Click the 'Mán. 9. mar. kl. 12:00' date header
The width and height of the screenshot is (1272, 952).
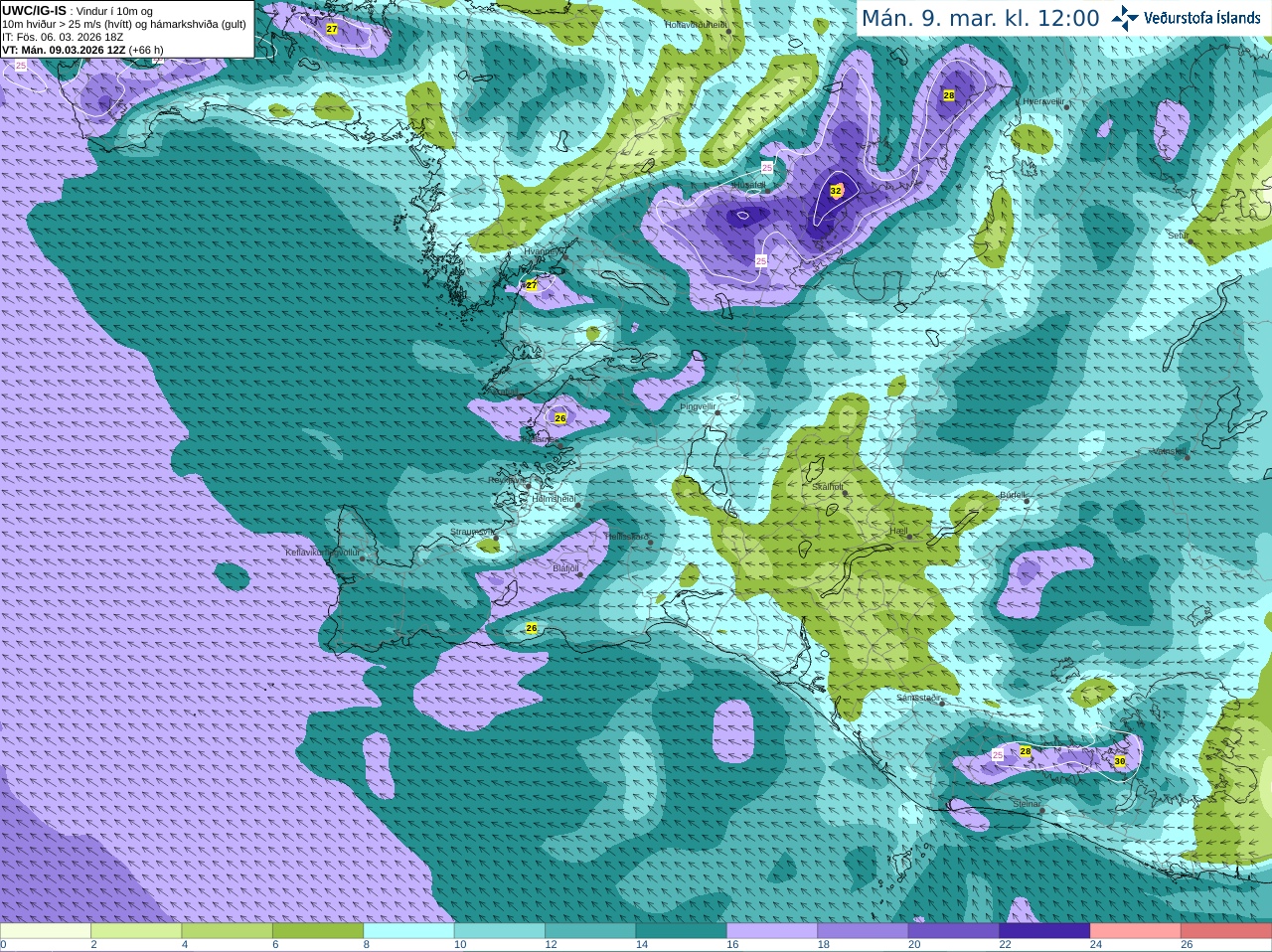[x=980, y=18]
